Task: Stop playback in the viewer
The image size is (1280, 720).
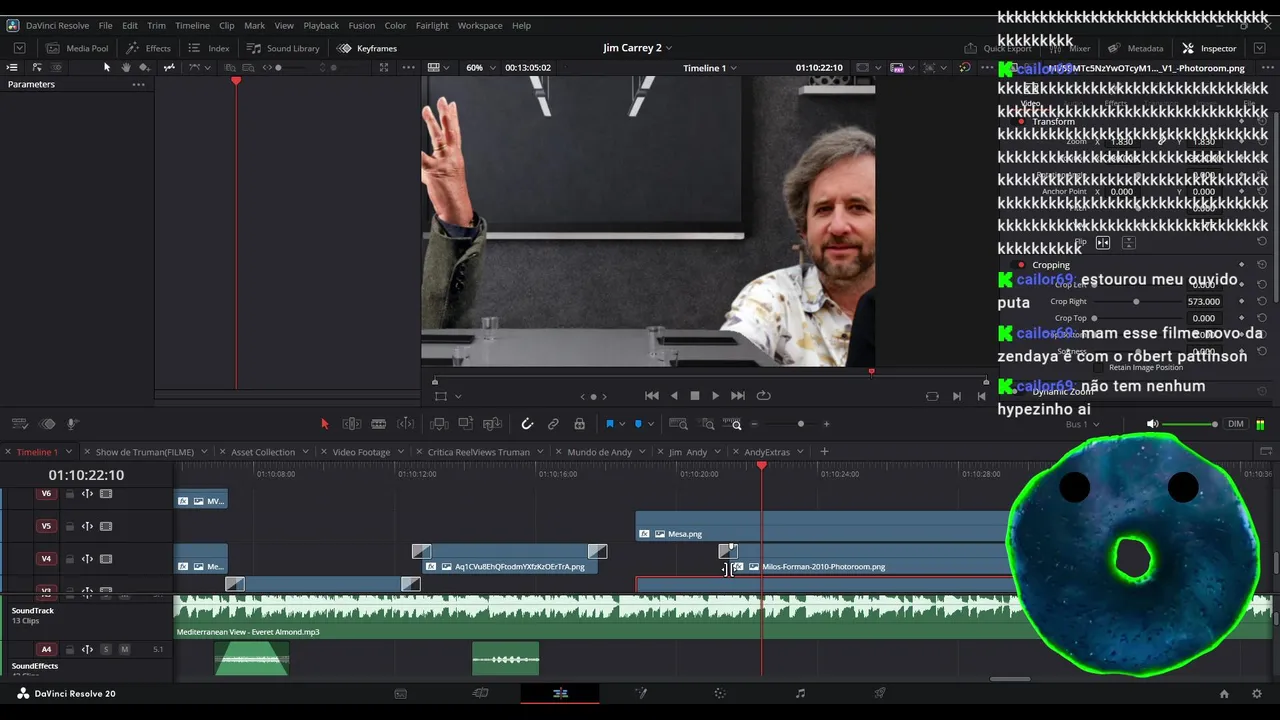Action: click(x=695, y=396)
